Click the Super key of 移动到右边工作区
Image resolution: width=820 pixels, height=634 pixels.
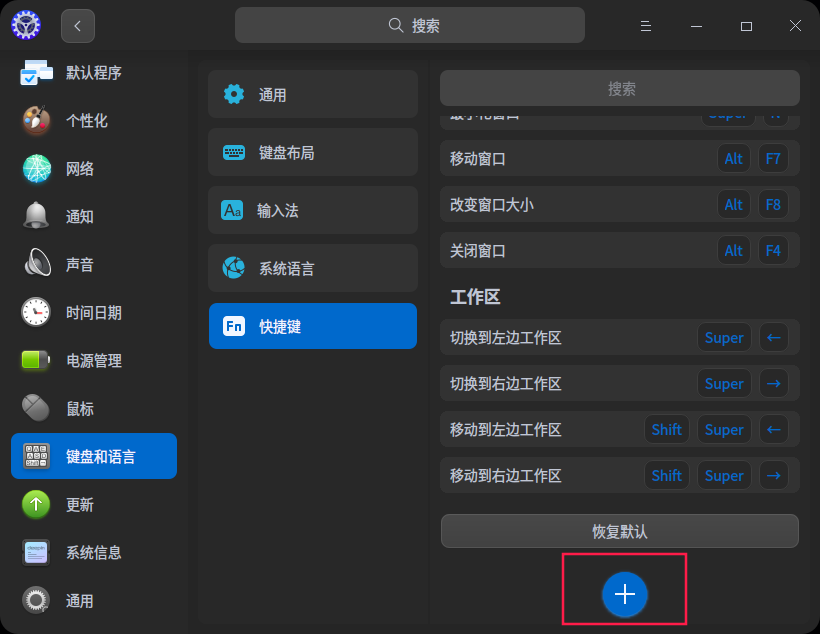tap(724, 476)
